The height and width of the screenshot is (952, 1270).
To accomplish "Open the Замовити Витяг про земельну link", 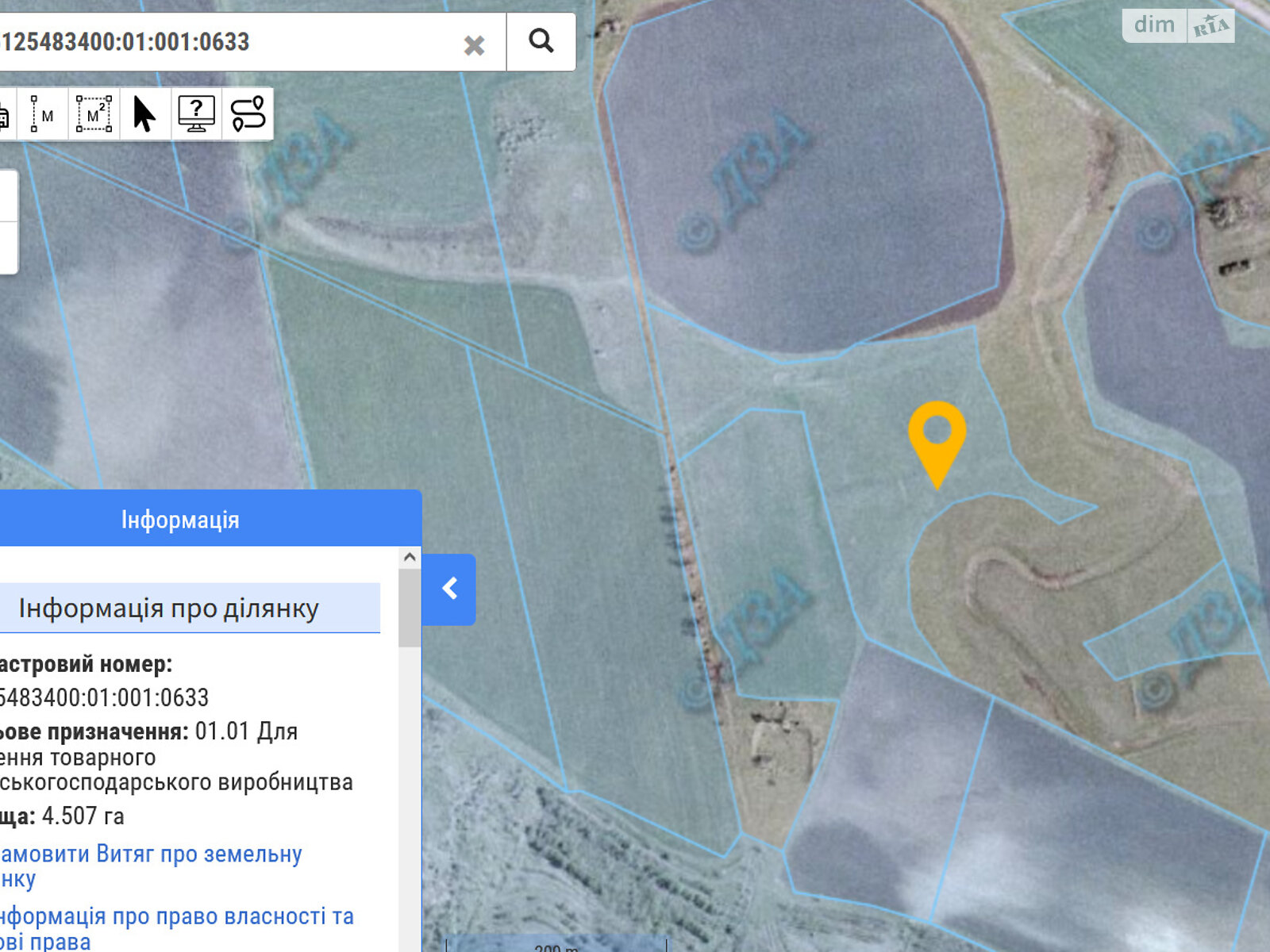I will (x=151, y=854).
